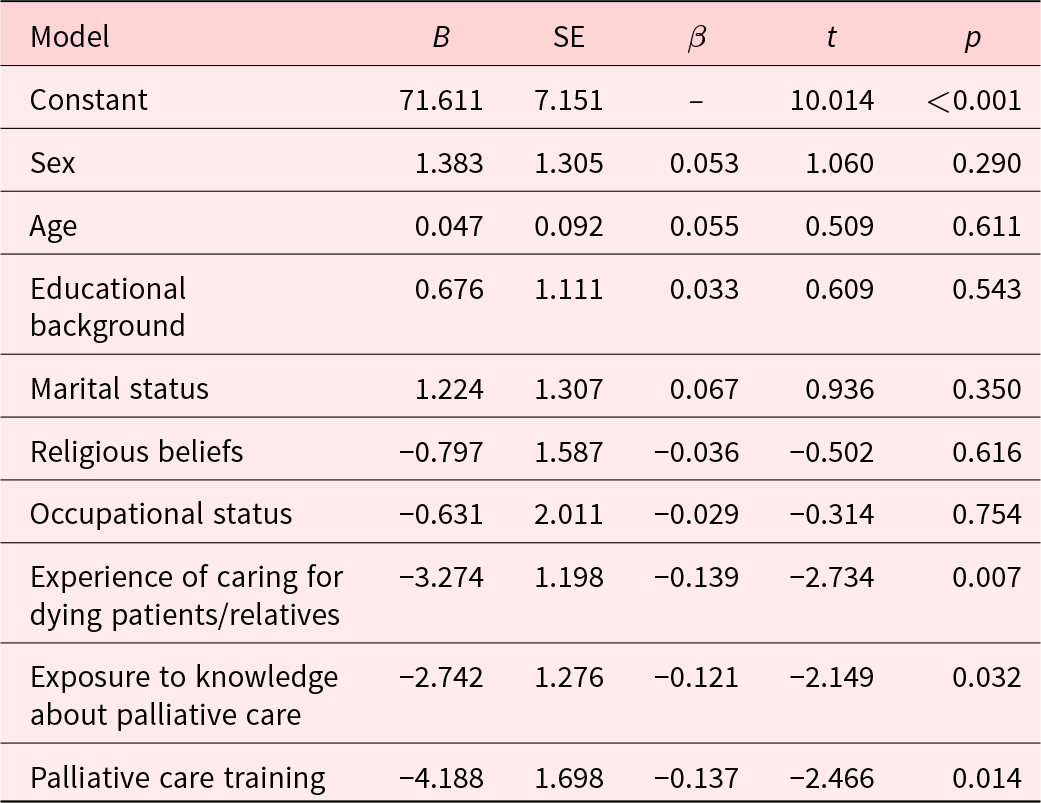Click the Palliative care training row label
1041x803 pixels.
point(178,777)
